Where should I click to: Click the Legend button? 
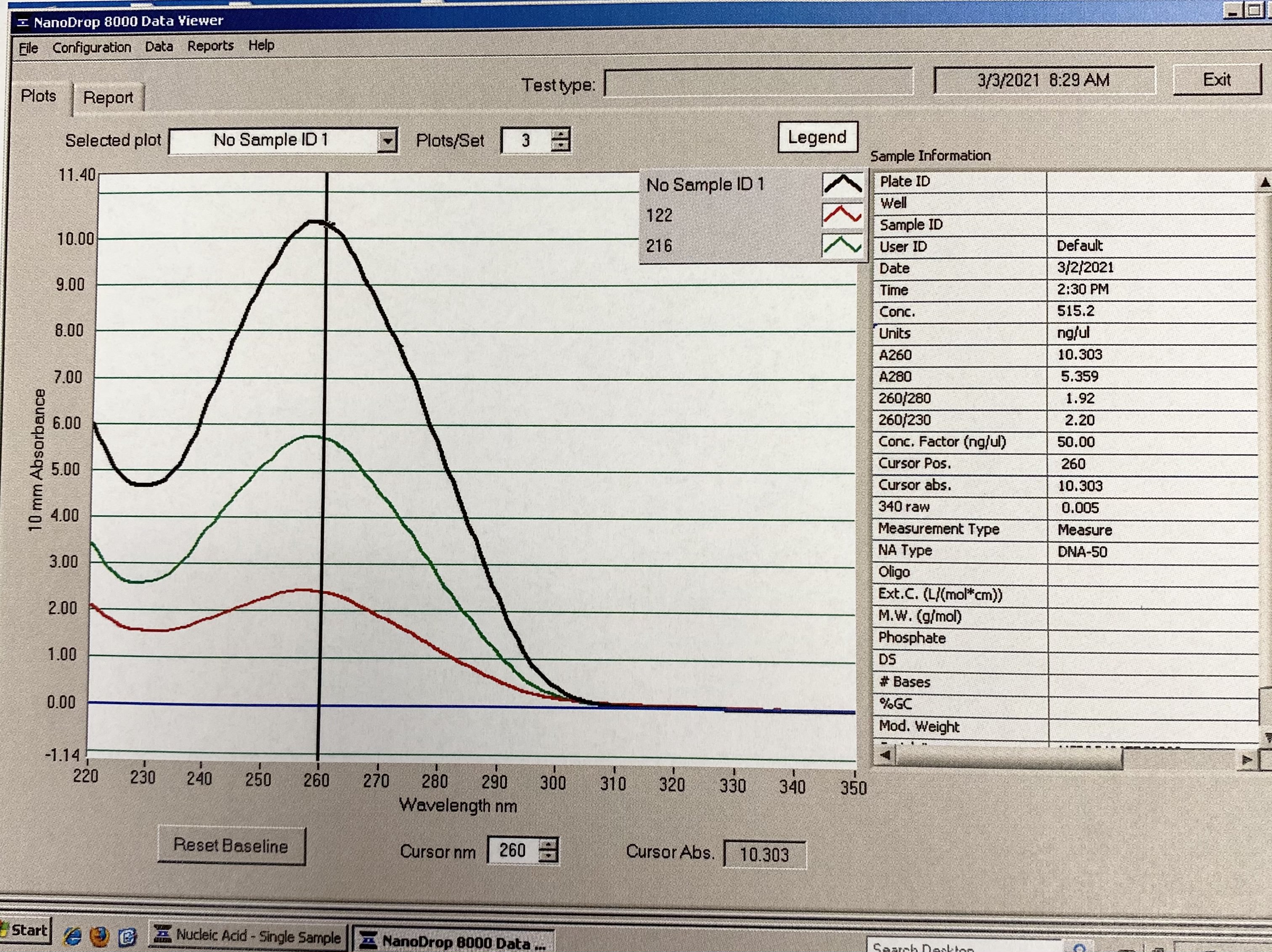tap(817, 137)
